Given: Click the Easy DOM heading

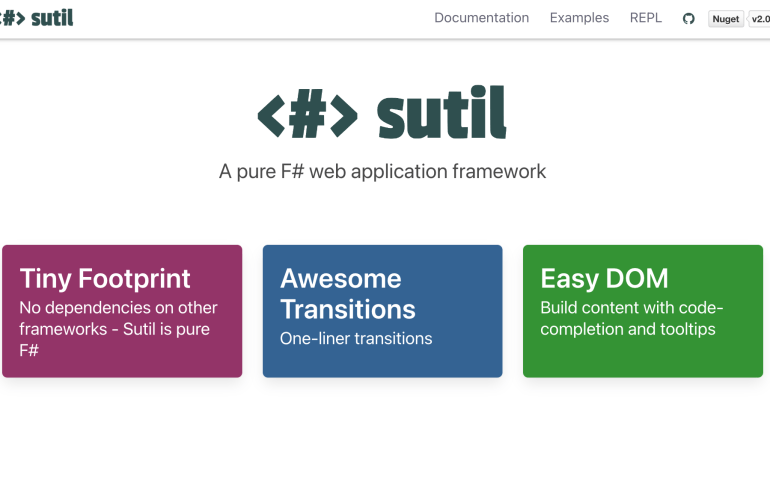Looking at the screenshot, I should [x=604, y=278].
